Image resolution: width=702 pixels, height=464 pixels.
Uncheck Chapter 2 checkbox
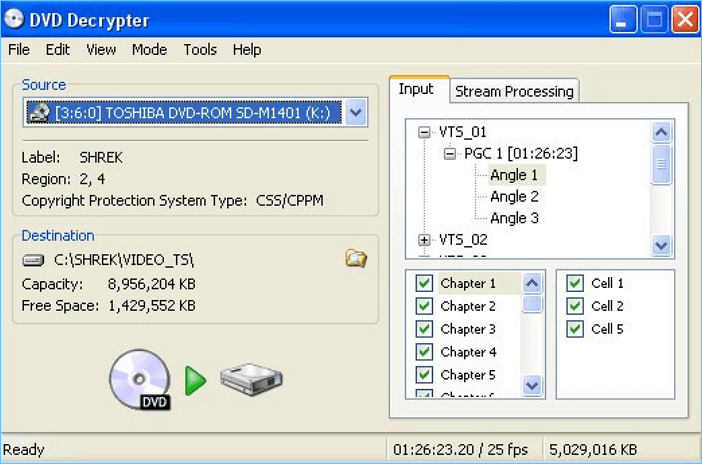point(424,306)
